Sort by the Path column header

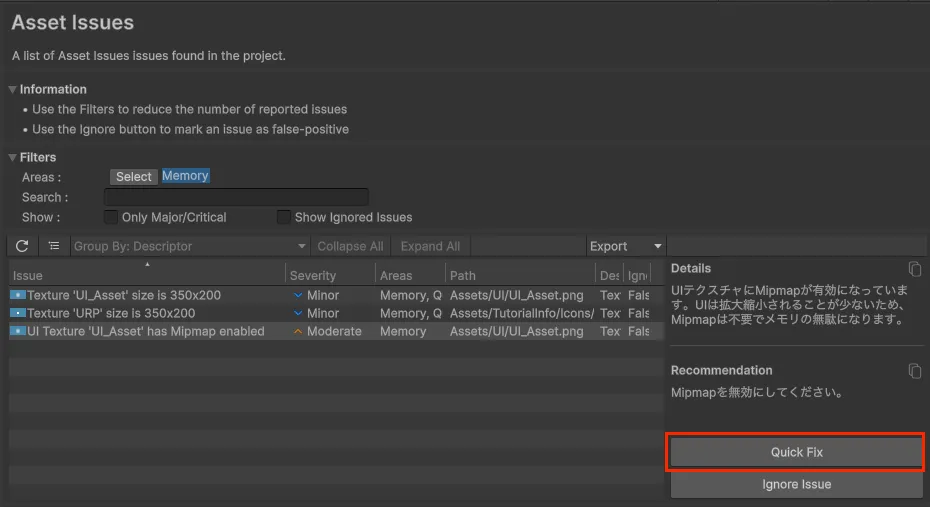[463, 275]
